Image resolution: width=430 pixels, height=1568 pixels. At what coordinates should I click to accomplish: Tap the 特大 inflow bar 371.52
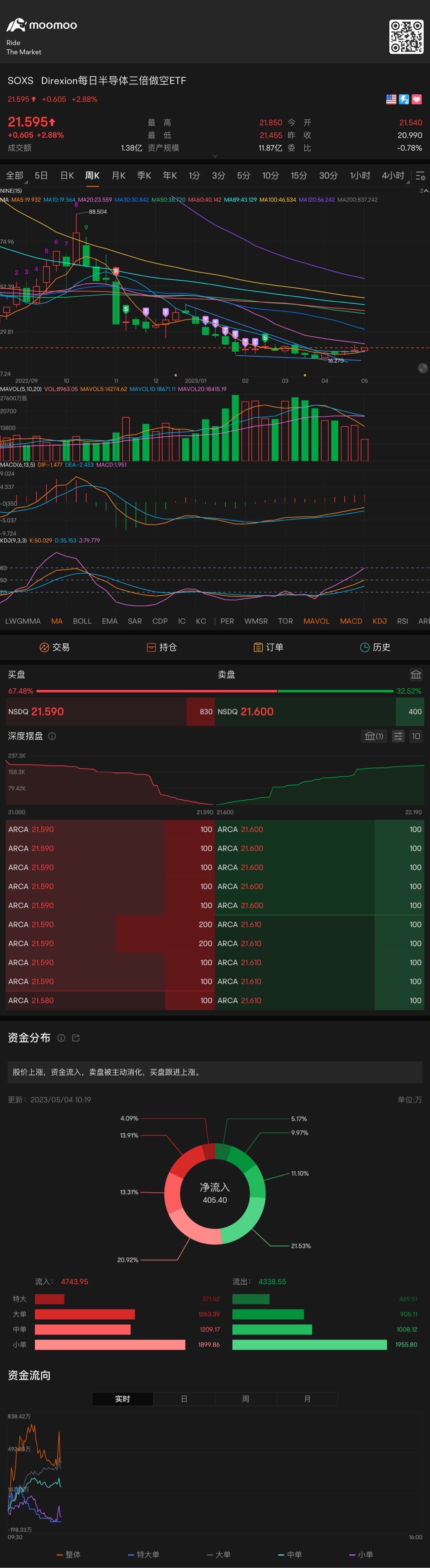click(50, 1299)
